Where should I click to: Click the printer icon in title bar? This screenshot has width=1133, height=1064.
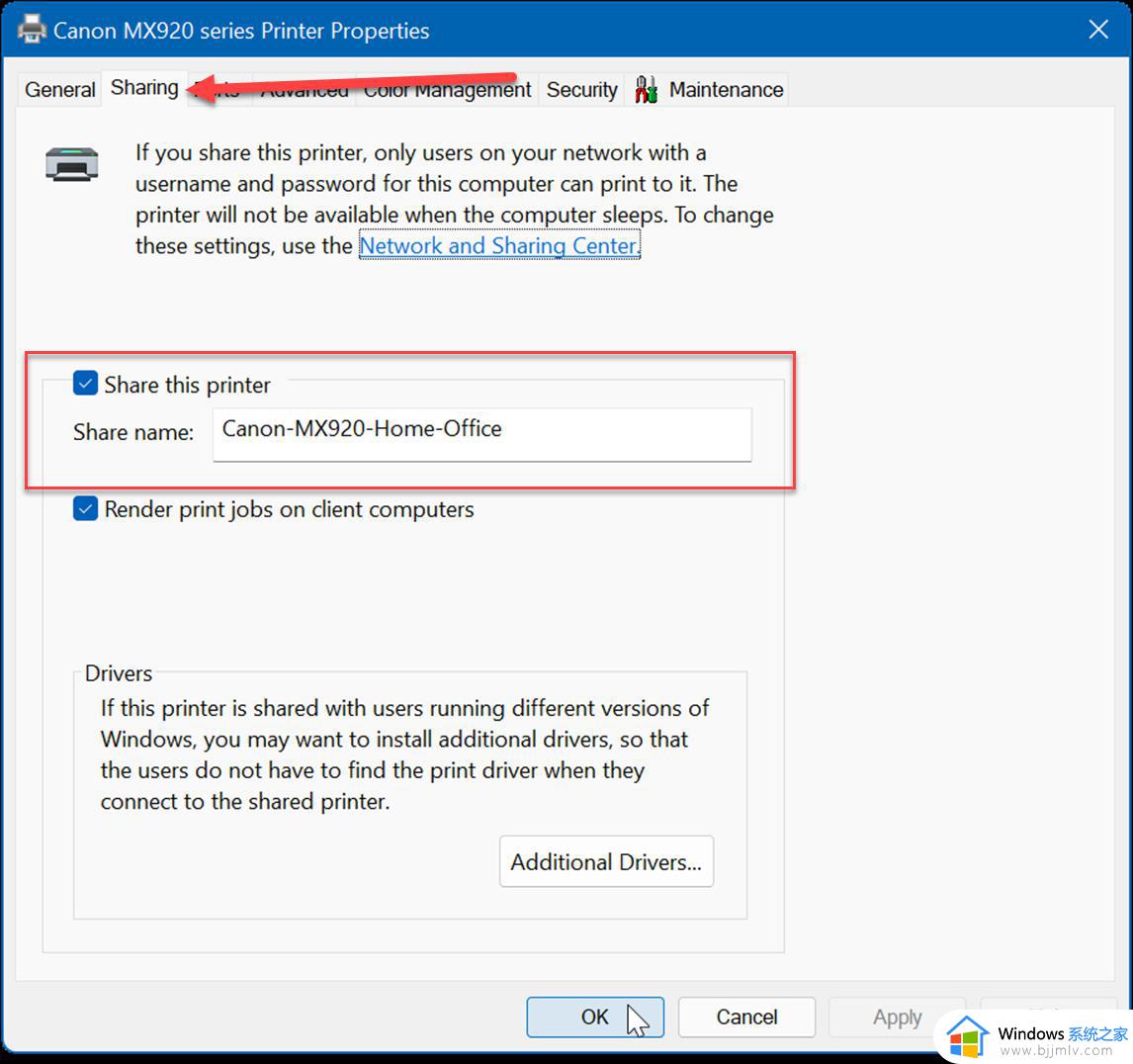pyautogui.click(x=31, y=30)
